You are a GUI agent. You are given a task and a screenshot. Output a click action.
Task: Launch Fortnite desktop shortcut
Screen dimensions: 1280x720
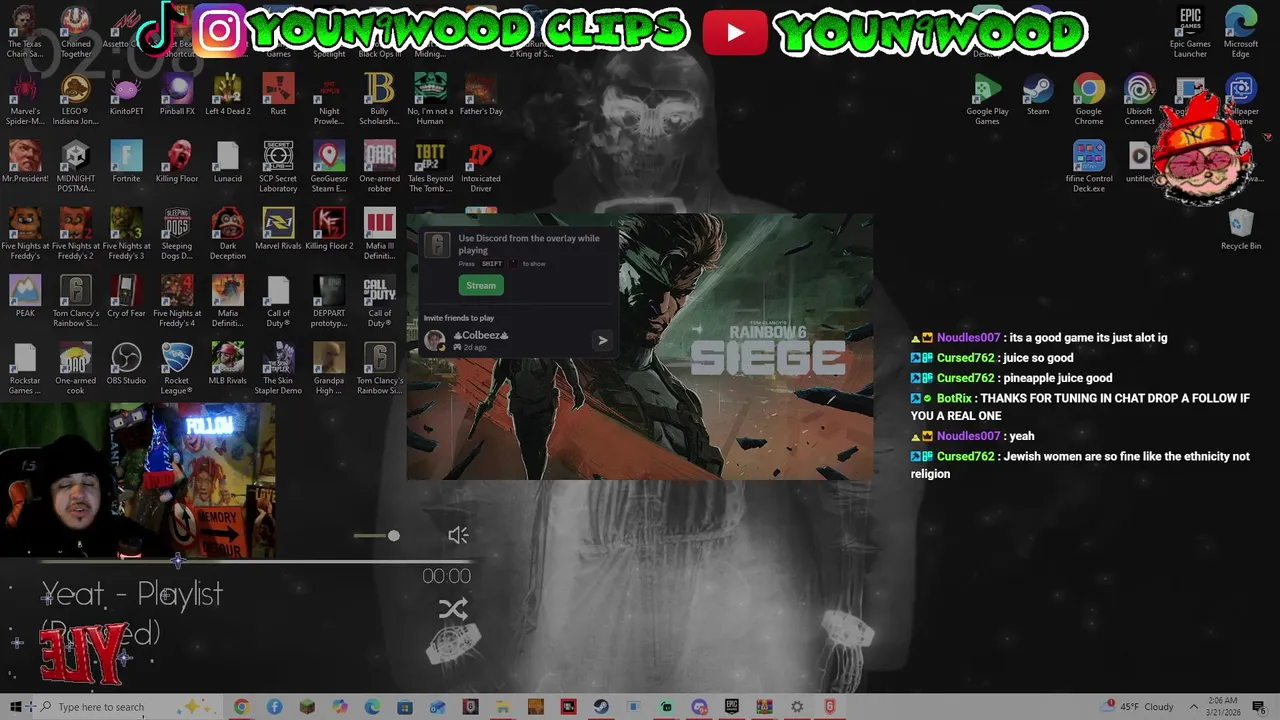pos(126,163)
